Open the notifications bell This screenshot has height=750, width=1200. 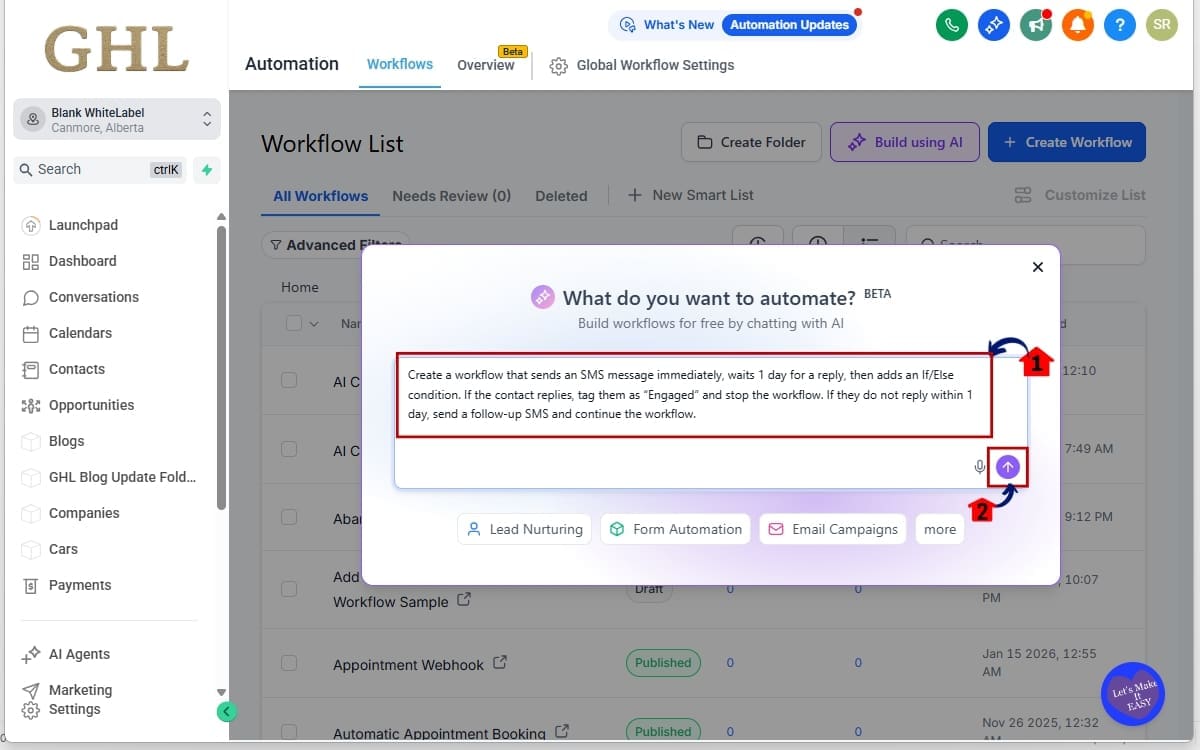tap(1077, 25)
